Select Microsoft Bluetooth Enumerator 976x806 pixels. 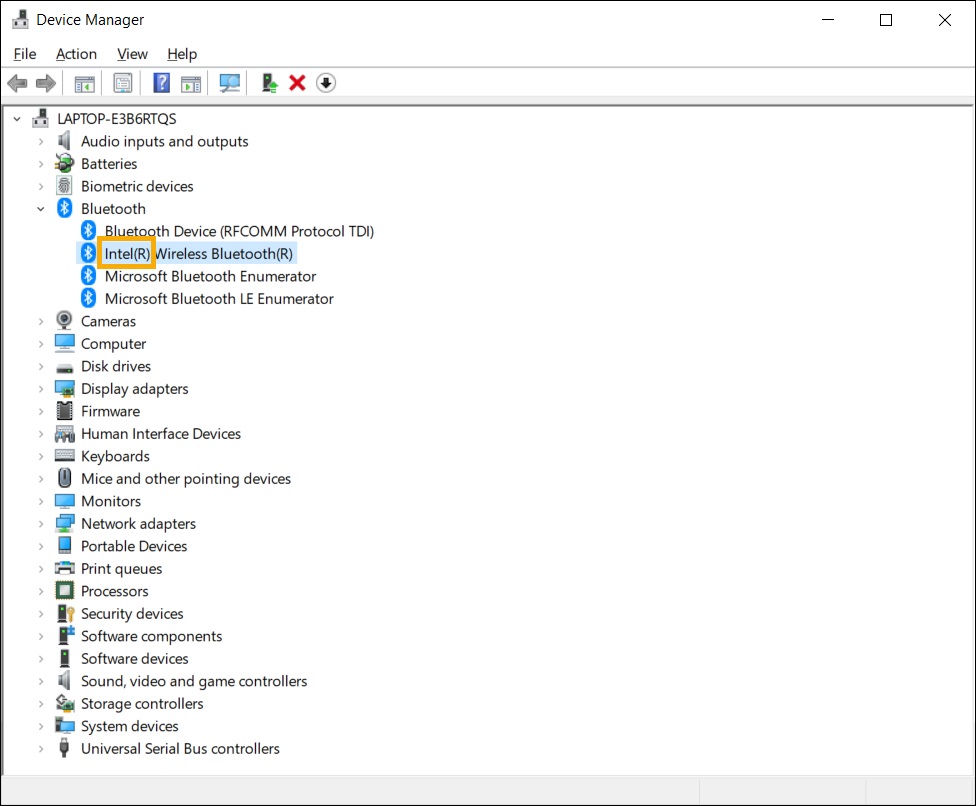pos(210,276)
